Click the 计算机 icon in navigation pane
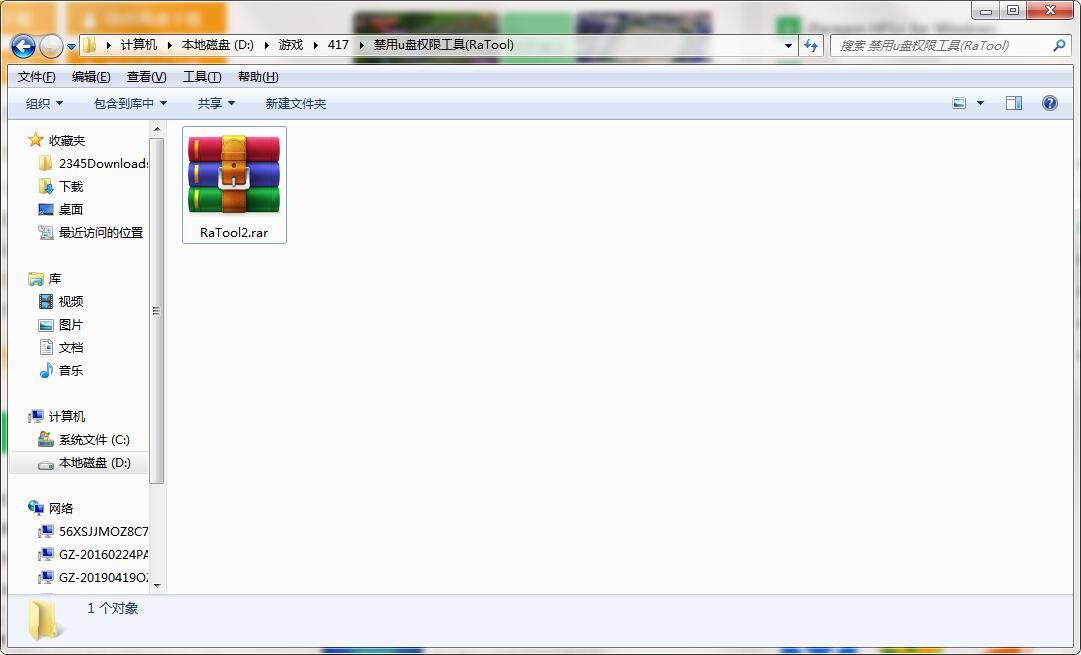1081x655 pixels. point(35,416)
